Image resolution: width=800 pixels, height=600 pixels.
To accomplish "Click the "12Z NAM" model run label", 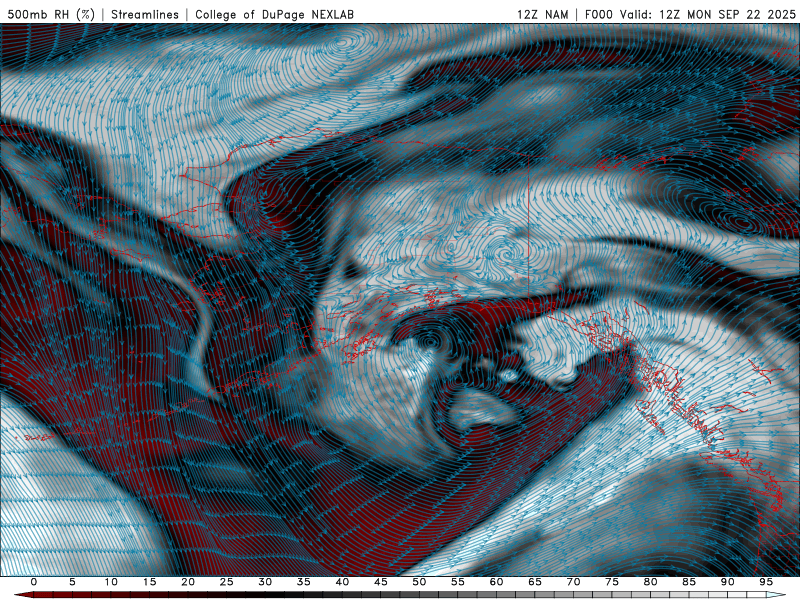I will pos(542,14).
